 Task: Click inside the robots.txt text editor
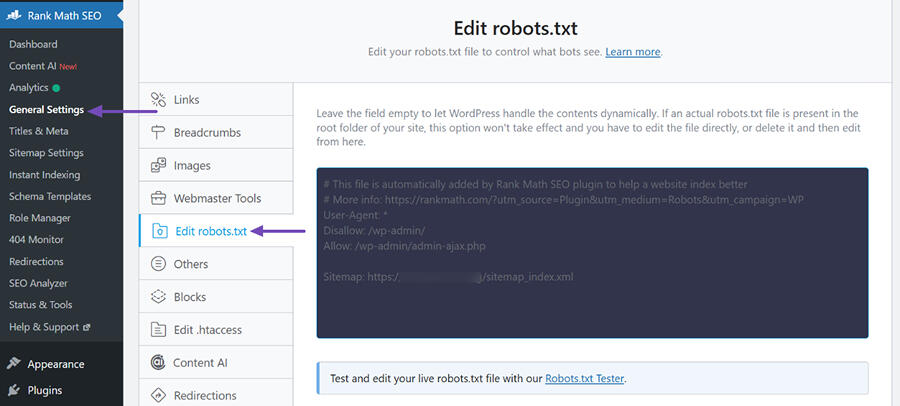click(592, 253)
